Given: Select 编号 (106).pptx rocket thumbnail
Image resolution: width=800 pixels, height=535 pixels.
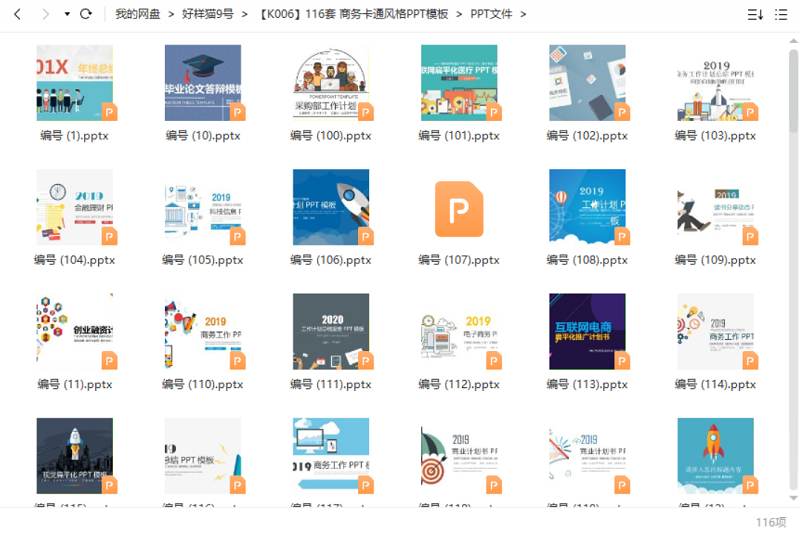Looking at the screenshot, I should click(x=331, y=207).
